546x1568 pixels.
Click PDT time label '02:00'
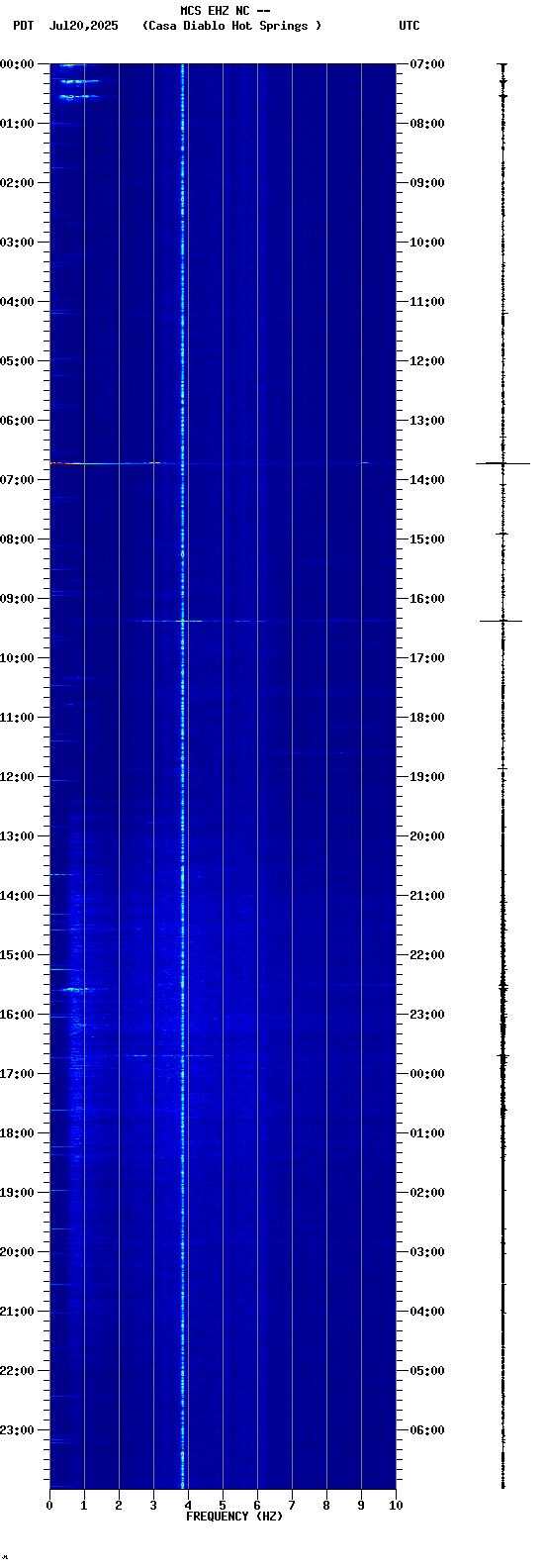(17, 183)
